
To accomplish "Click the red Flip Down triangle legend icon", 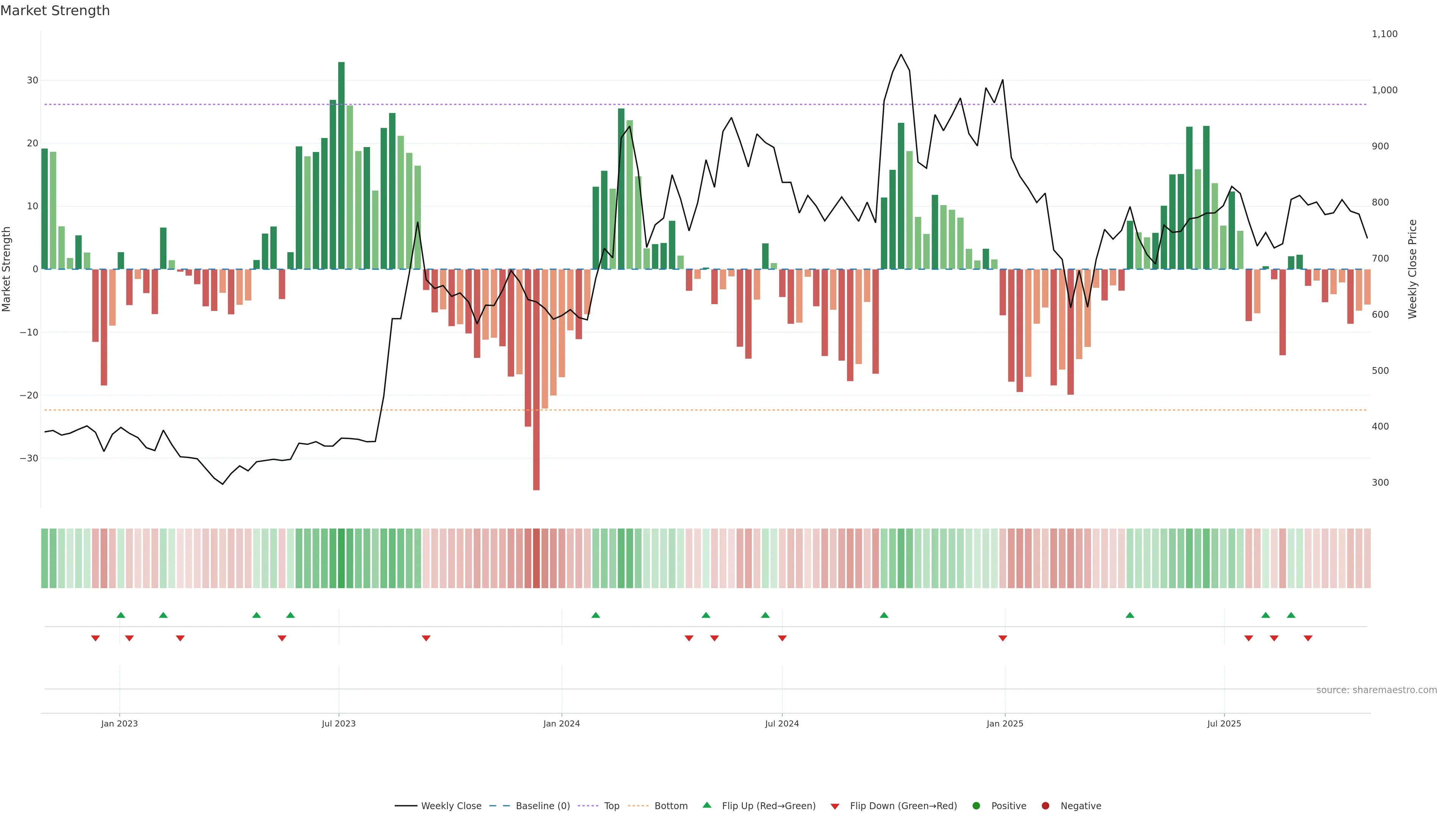I will point(835,806).
